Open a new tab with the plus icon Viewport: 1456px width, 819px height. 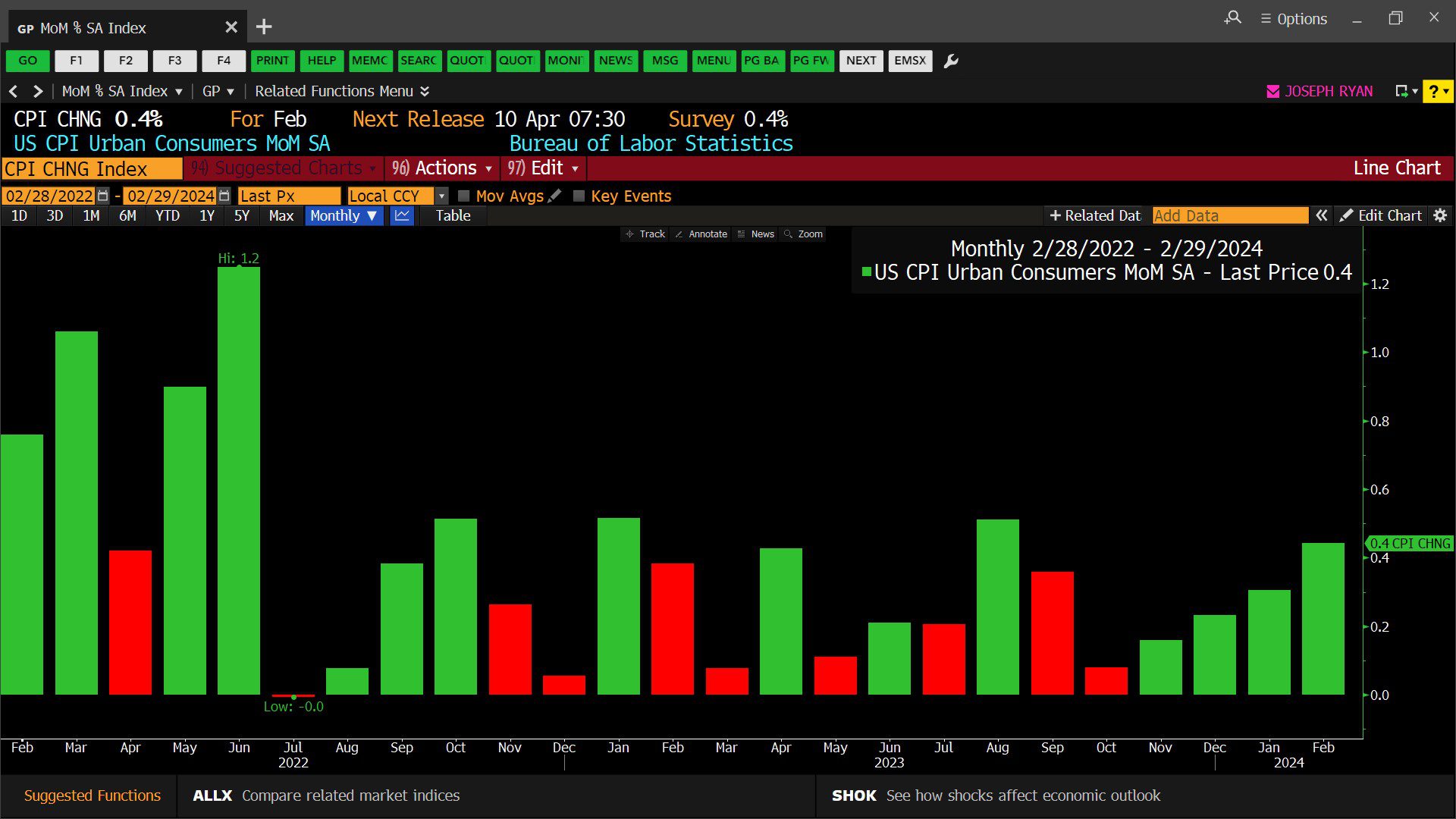point(264,27)
